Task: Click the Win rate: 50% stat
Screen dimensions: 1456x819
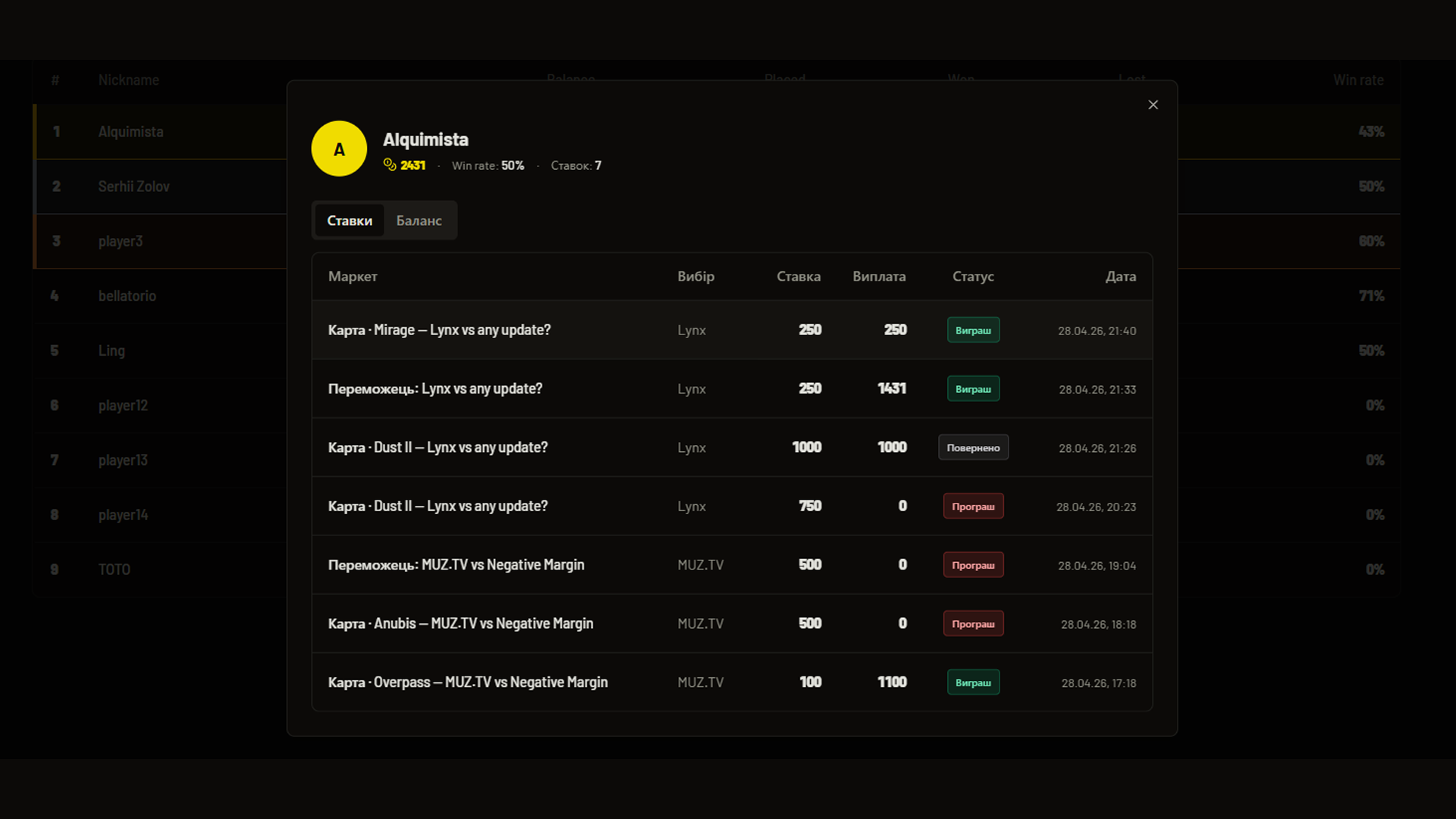Action: click(488, 165)
